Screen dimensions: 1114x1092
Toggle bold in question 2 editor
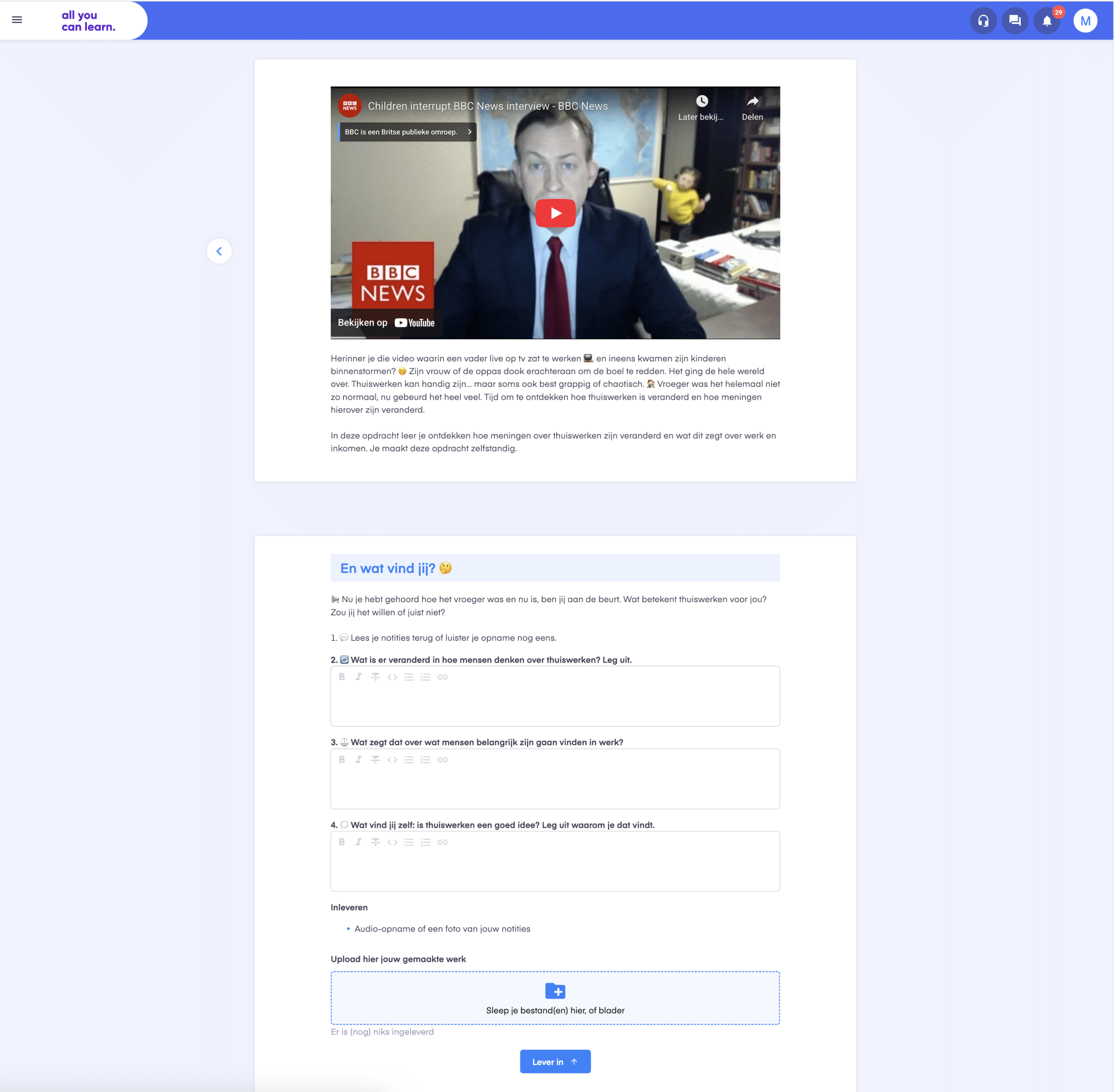click(342, 677)
